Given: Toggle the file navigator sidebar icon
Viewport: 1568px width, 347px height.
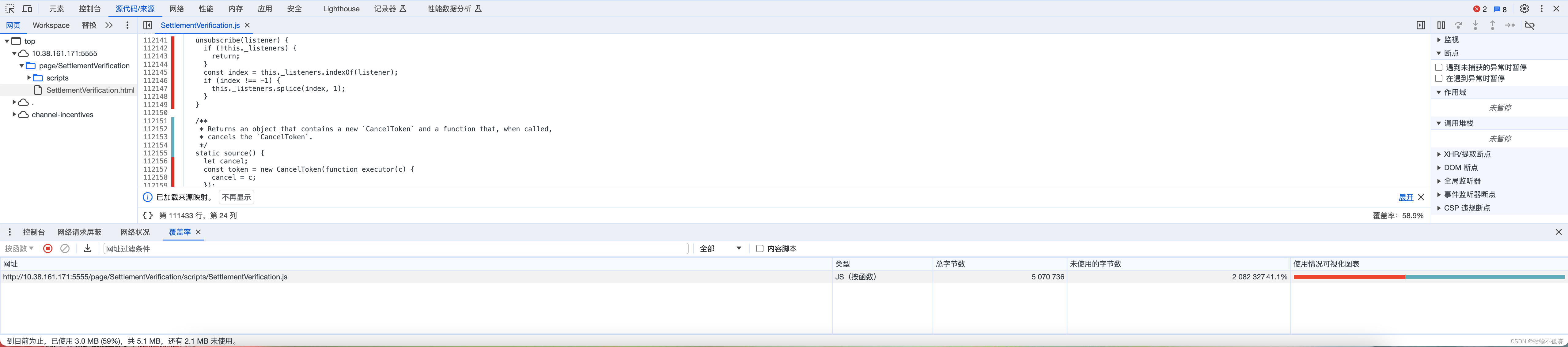Looking at the screenshot, I should 147,25.
